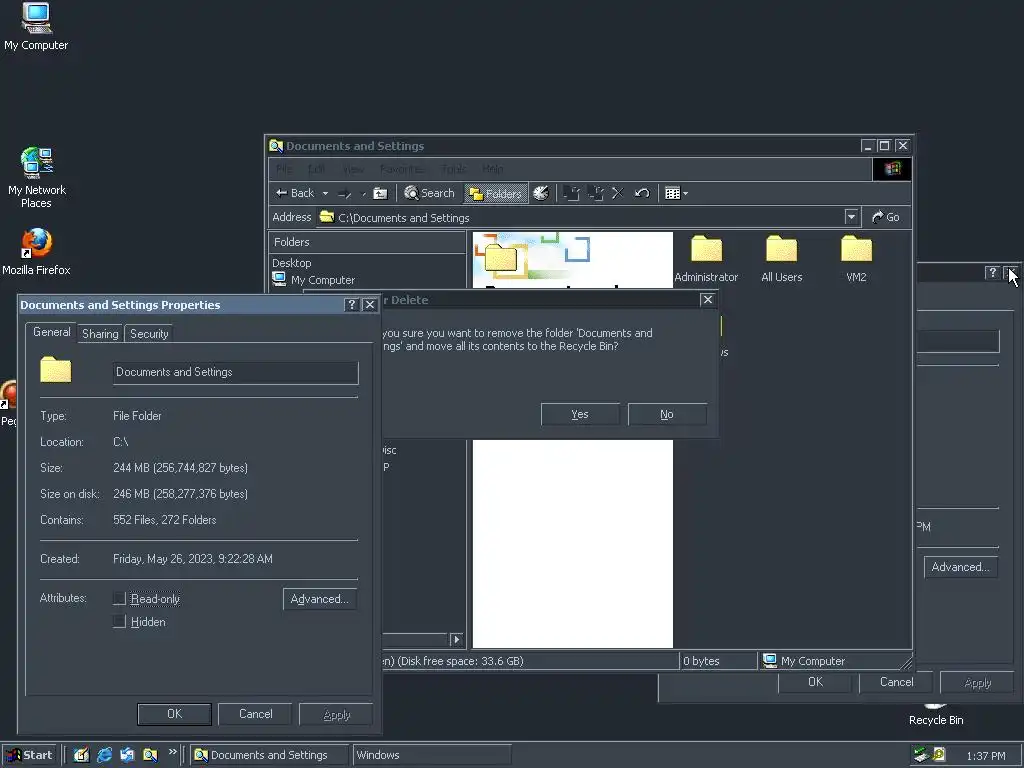The image size is (1024, 768).
Task: Click the Go arrow beside address bar
Action: pyautogui.click(x=886, y=217)
